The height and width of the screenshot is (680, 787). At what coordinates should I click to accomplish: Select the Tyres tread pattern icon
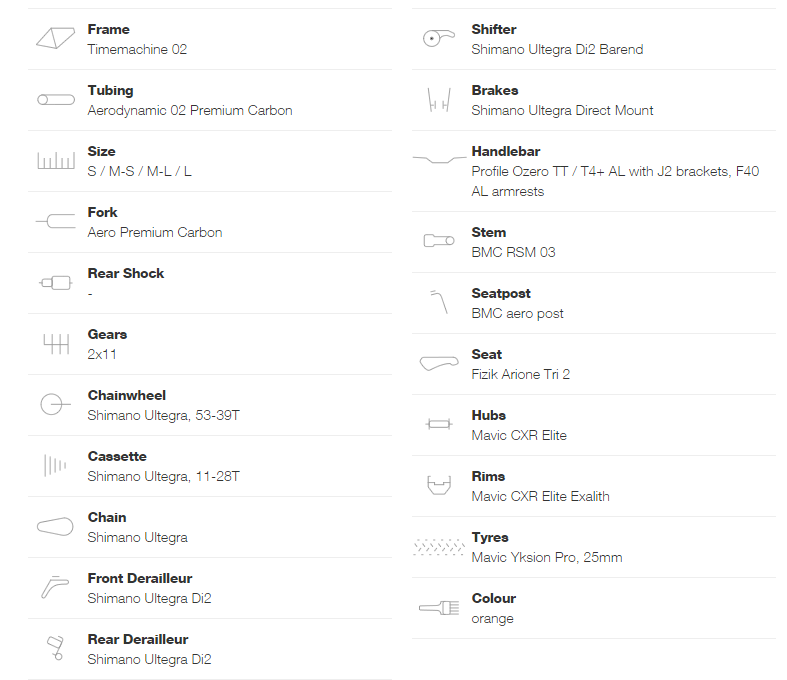(439, 547)
